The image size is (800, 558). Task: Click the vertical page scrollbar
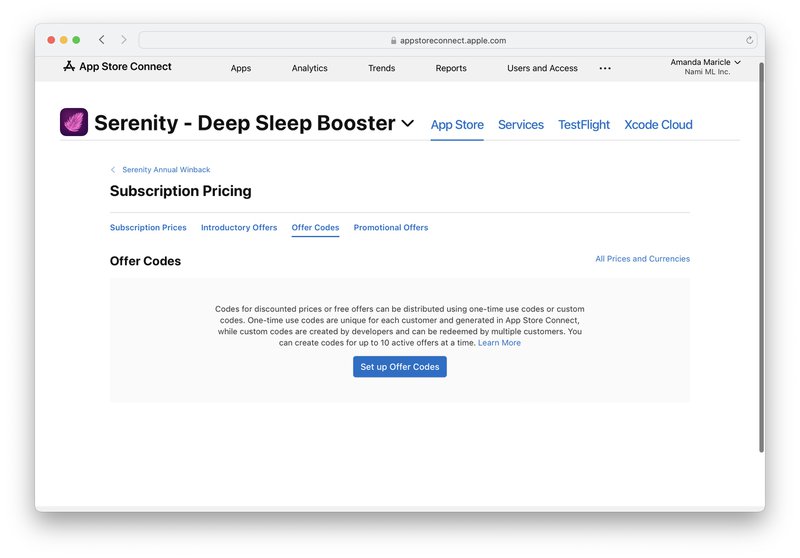[x=761, y=258]
